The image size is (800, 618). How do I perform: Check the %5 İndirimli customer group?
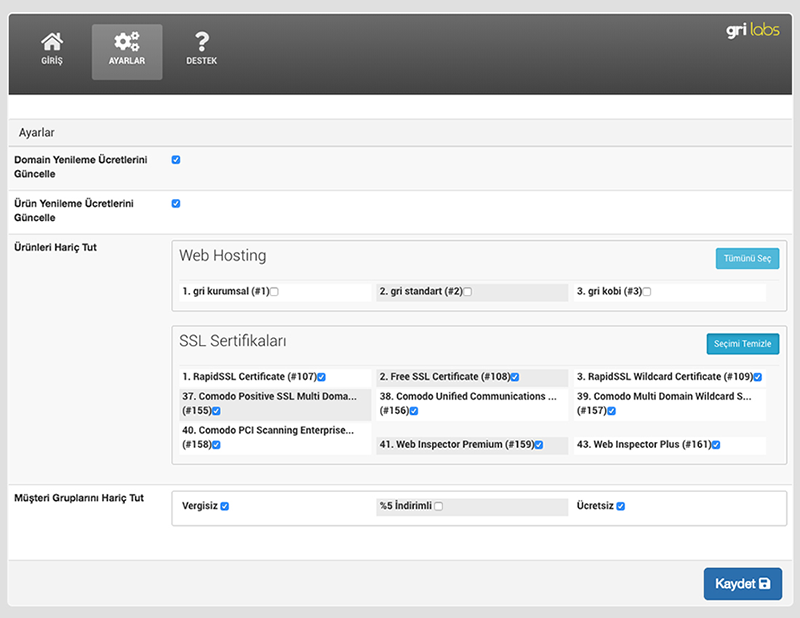tap(439, 506)
